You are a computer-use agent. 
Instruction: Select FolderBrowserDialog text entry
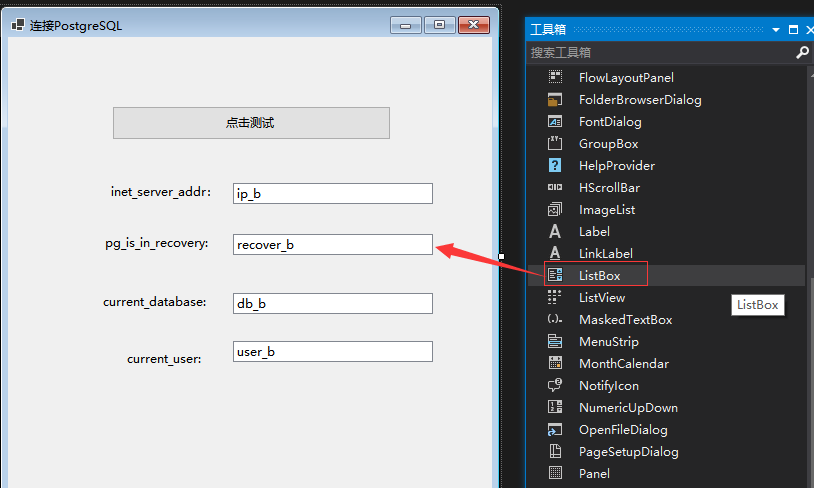(x=640, y=100)
